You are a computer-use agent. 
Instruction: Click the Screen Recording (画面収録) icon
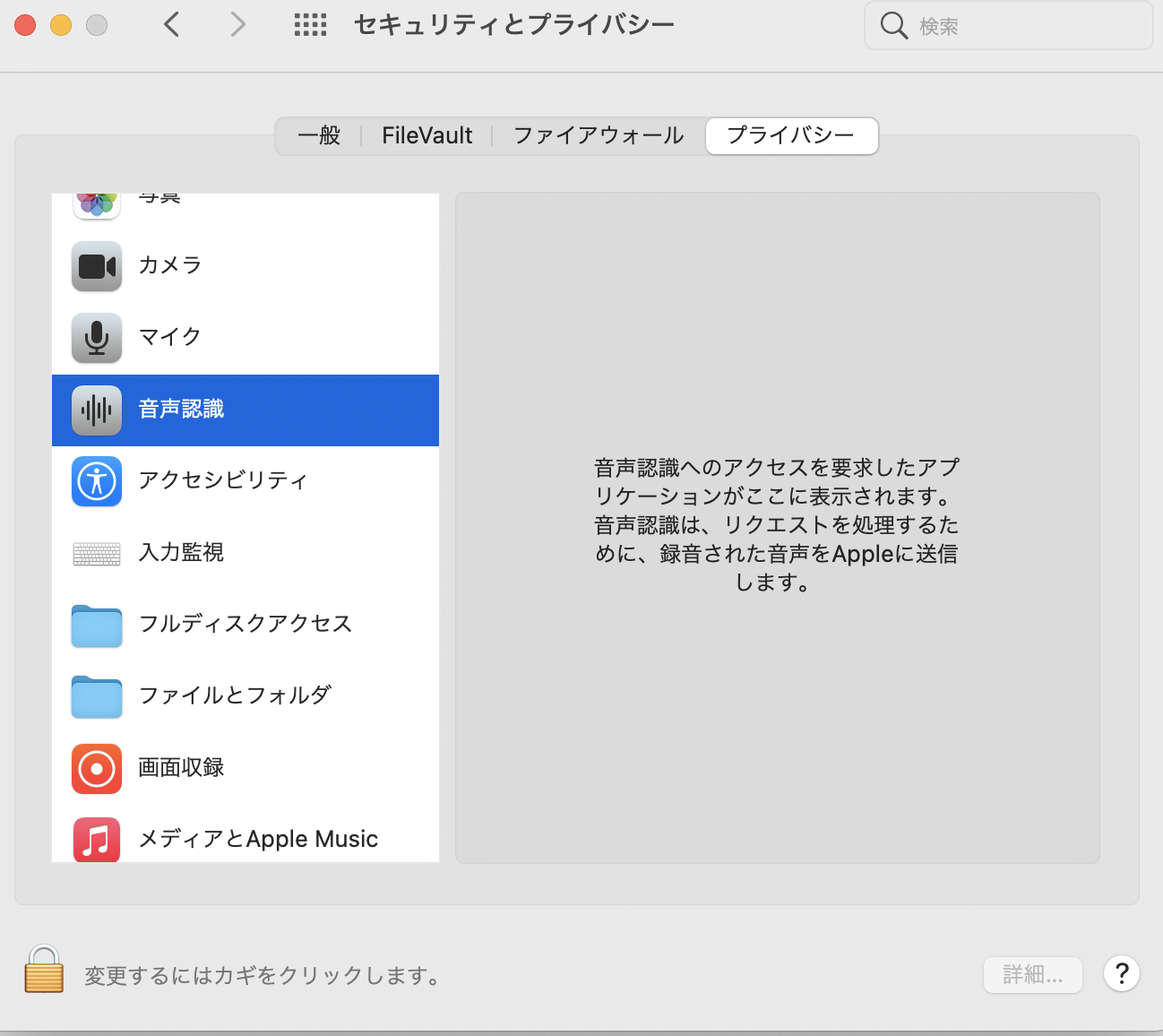97,769
